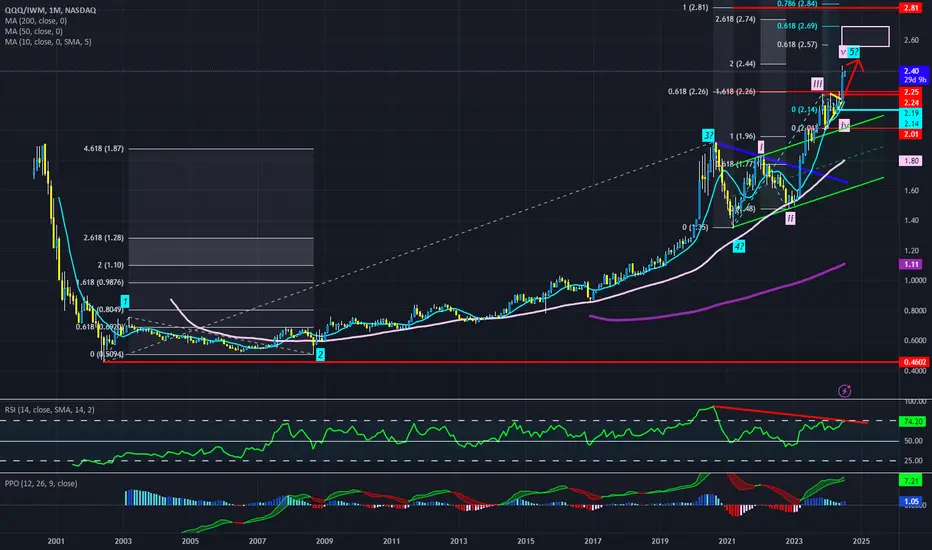The height and width of the screenshot is (550, 932).
Task: Select the RSI (14, close, SMA, 14, 2) legend
Action: click(49, 410)
